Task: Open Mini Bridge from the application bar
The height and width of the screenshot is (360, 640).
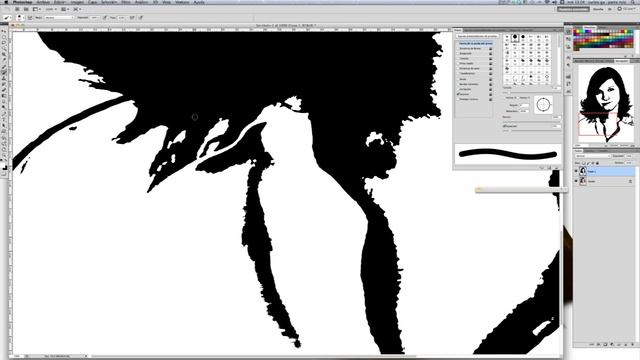Action: (26, 9)
